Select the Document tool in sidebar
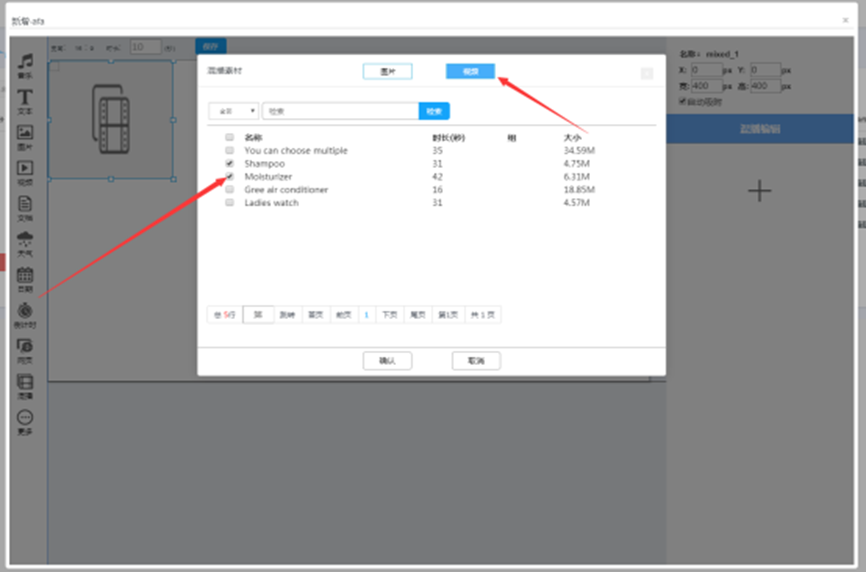The width and height of the screenshot is (866, 572). 25,203
